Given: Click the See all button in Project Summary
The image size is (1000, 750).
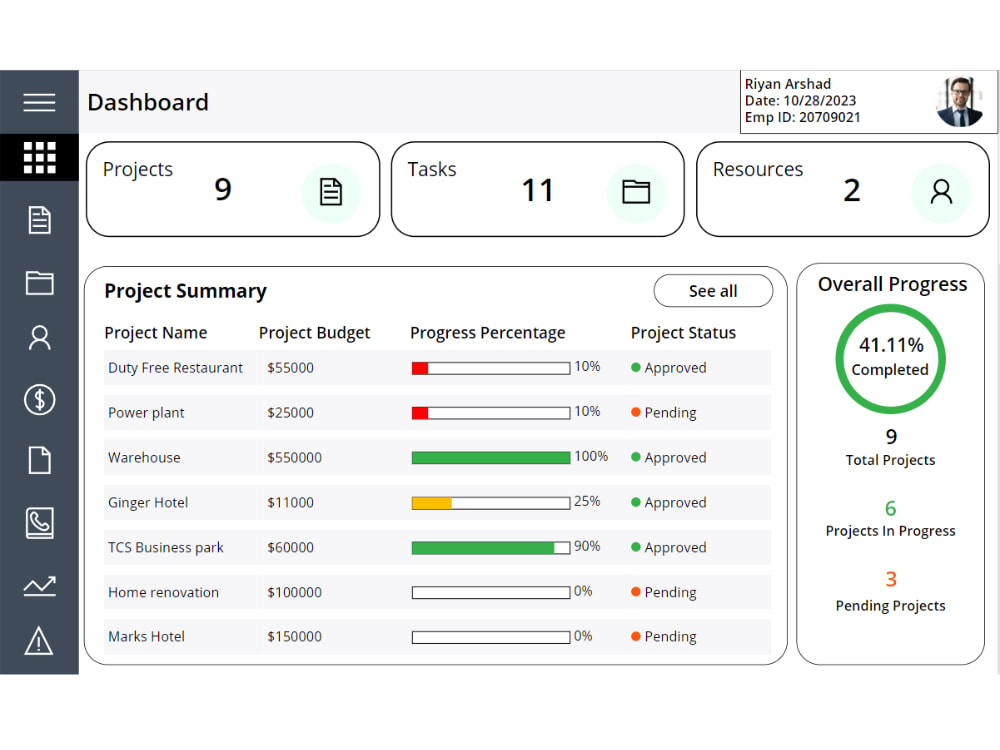Looking at the screenshot, I should 713,290.
